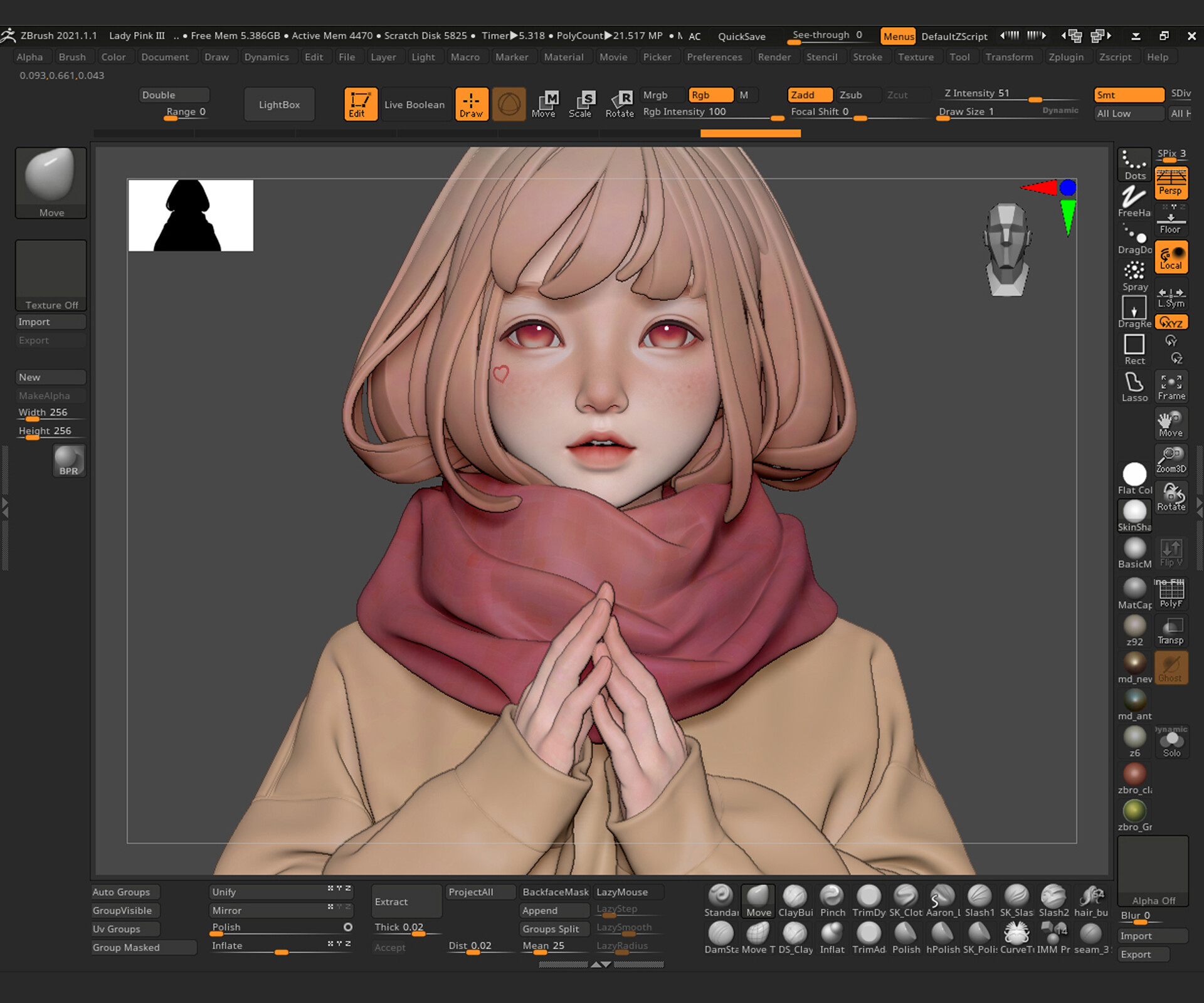Choose the Spray stroke type
The image size is (1204, 1003).
point(1134,276)
